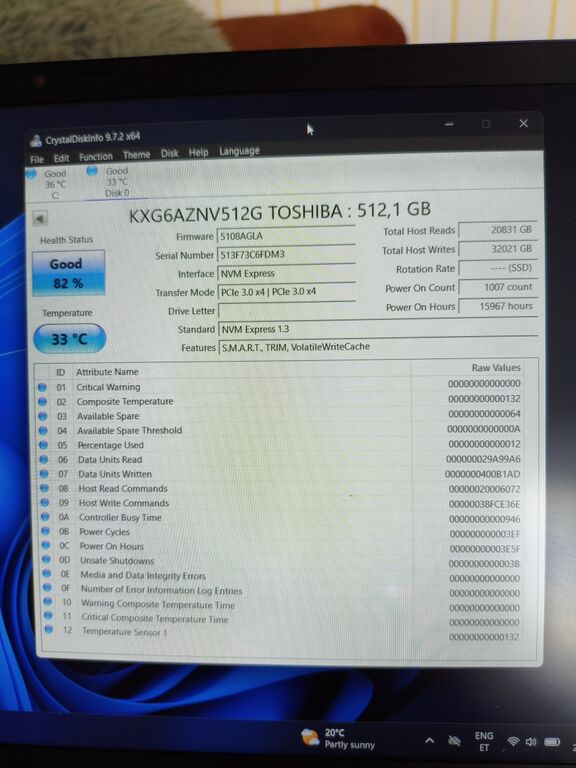
Task: Open the File menu
Action: pyautogui.click(x=37, y=159)
